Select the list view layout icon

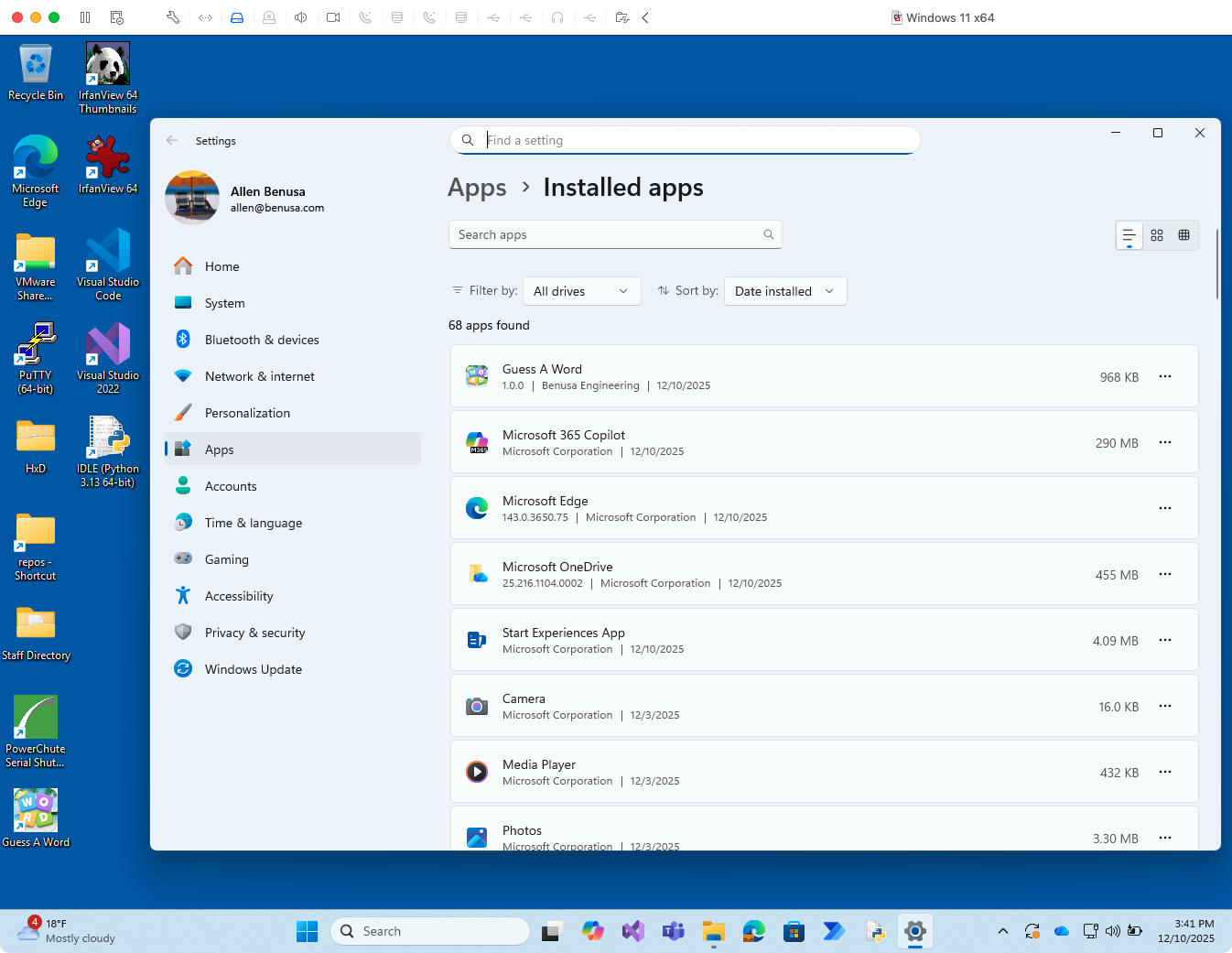1129,235
